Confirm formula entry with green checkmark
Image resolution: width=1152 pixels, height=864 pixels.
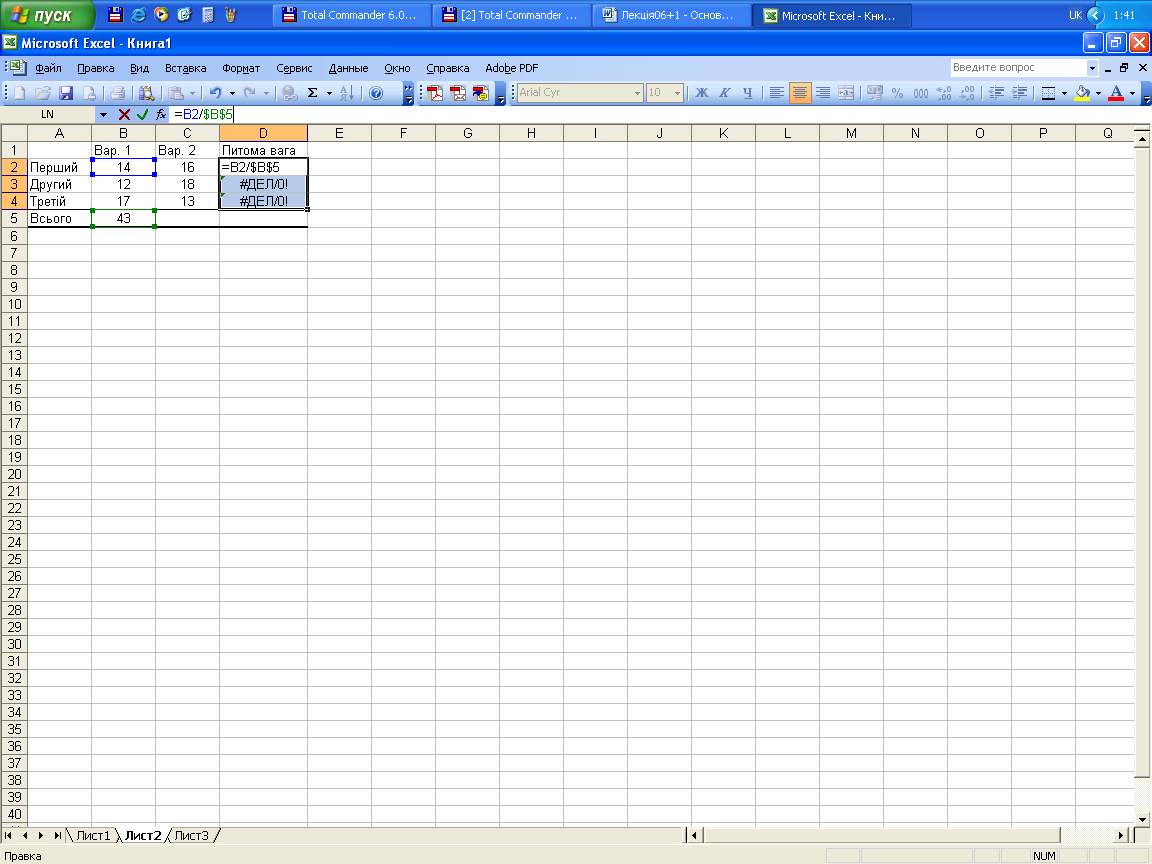(x=143, y=114)
